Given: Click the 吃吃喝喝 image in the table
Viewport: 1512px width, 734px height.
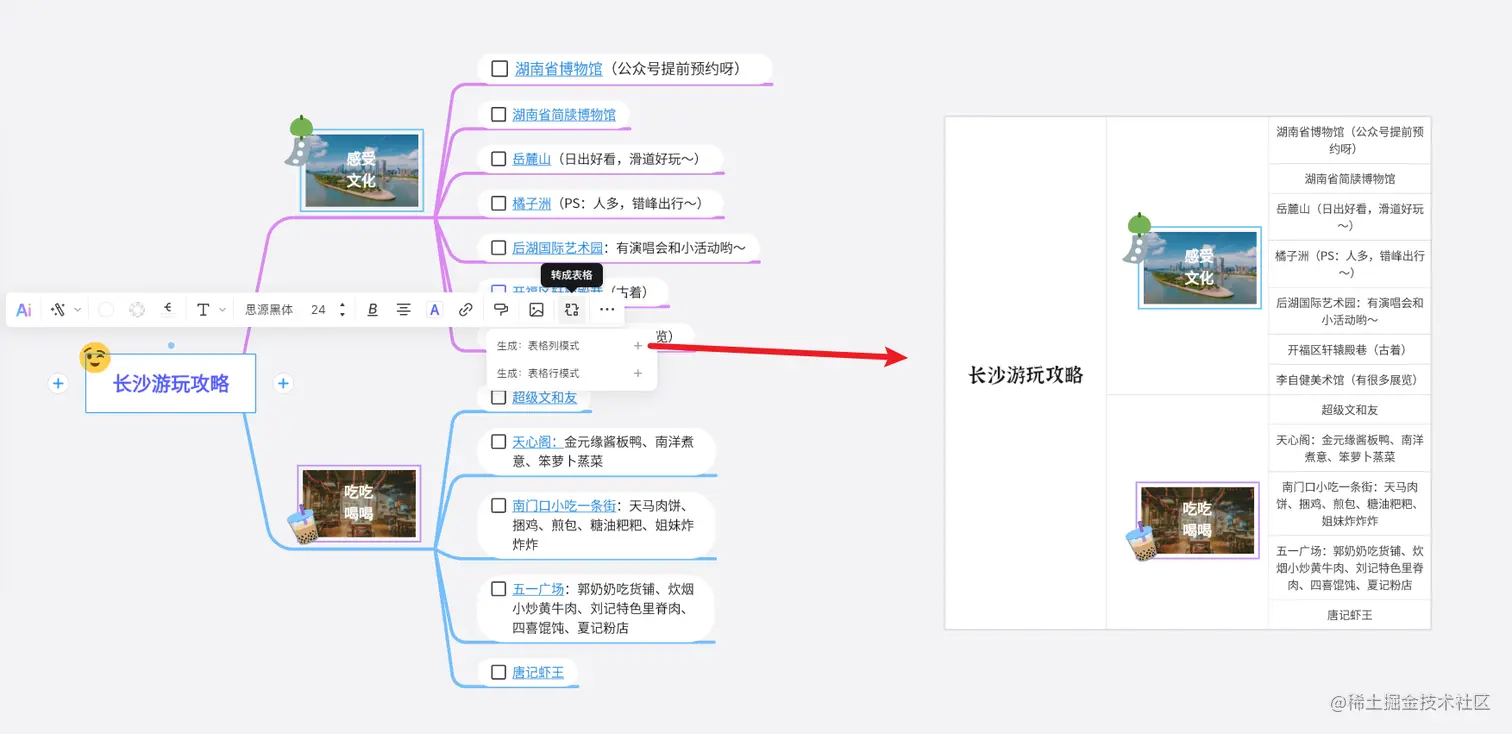Looking at the screenshot, I should pos(1198,520).
